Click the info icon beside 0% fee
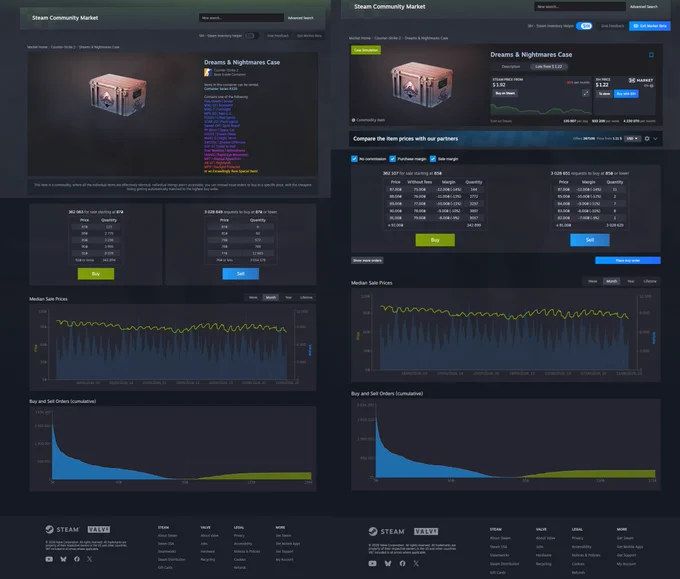The height and width of the screenshot is (579, 680). coord(651,86)
